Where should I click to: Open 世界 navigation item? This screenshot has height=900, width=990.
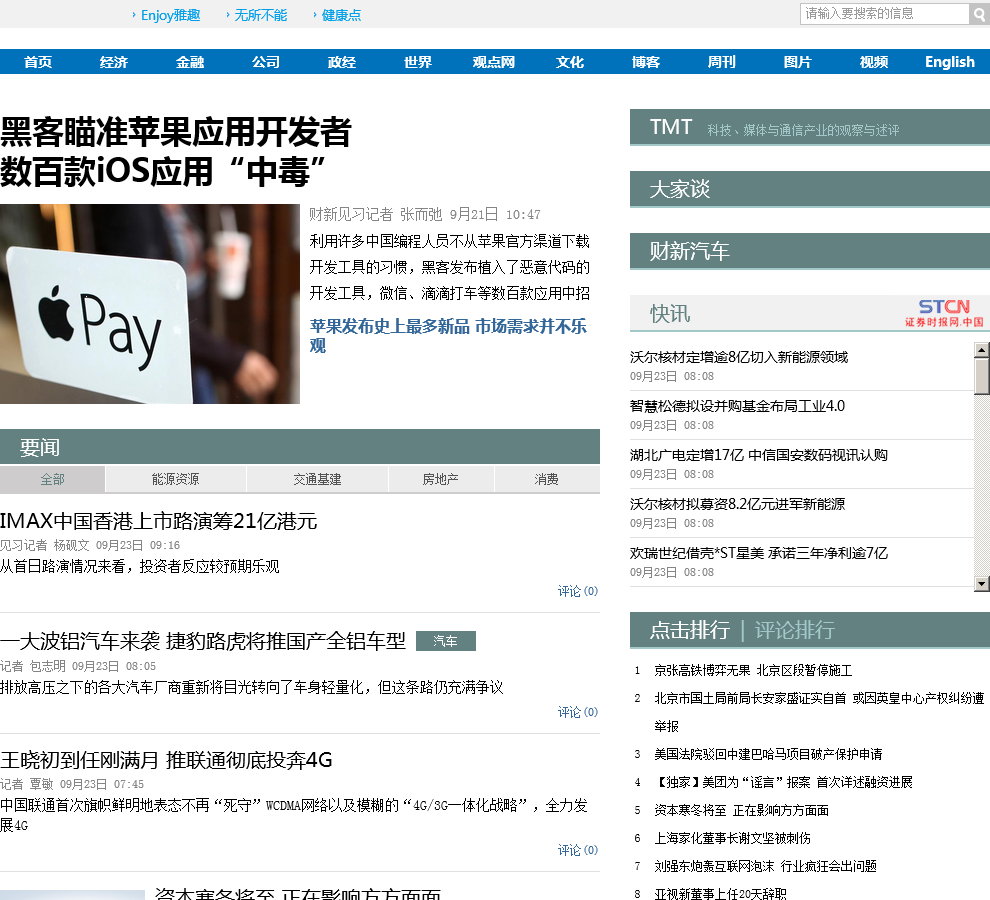pyautogui.click(x=418, y=62)
